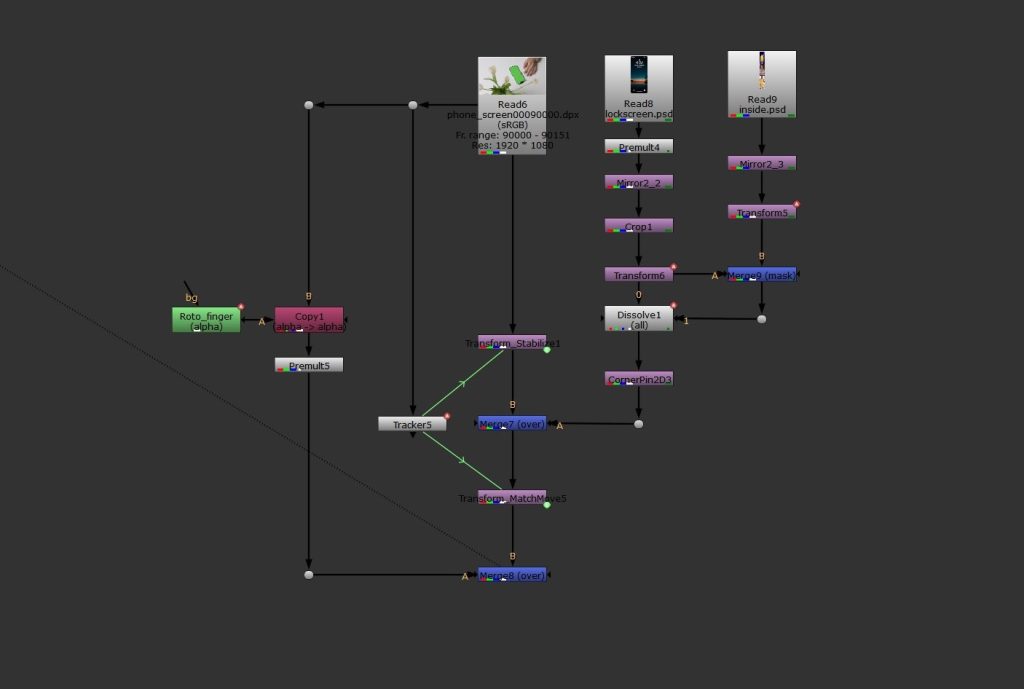Select the Read8 lockscreen.psd node
This screenshot has height=689, width=1024.
coord(639,88)
